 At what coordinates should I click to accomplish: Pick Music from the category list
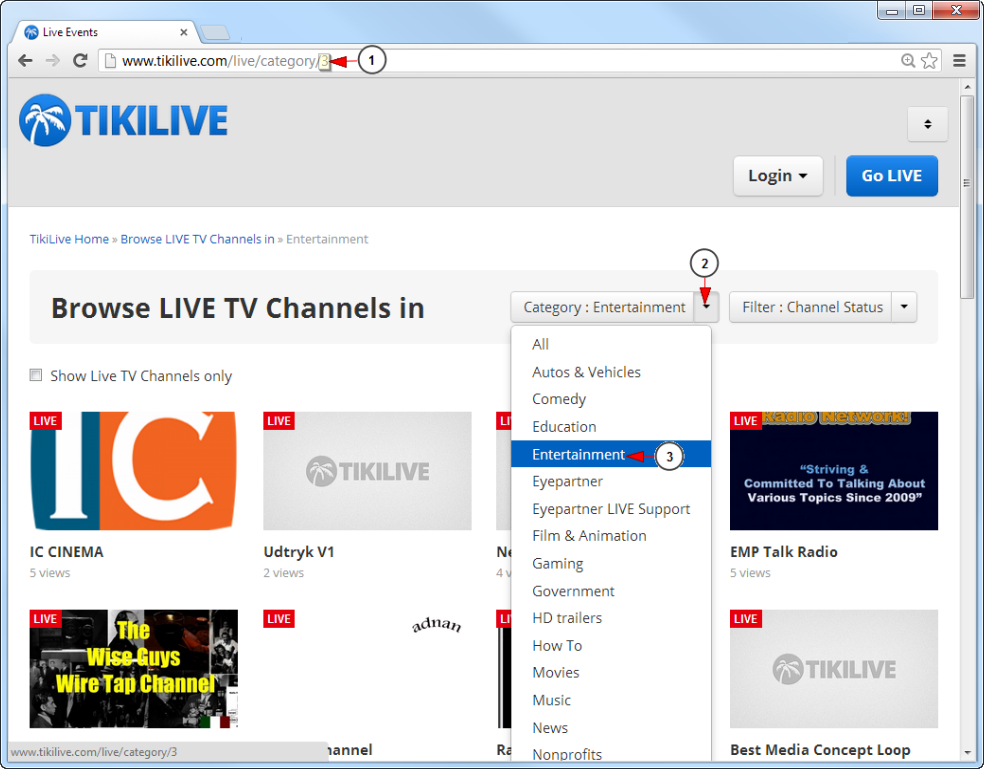pos(611,701)
